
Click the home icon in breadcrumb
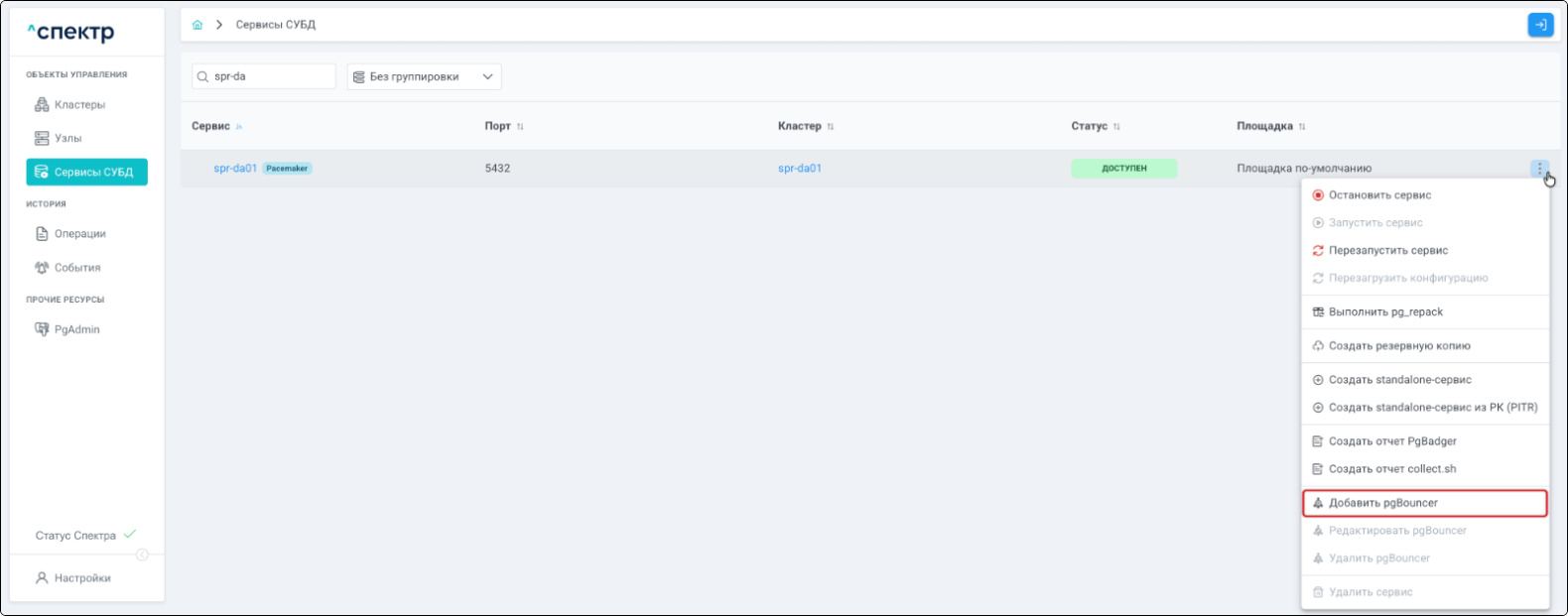[197, 25]
